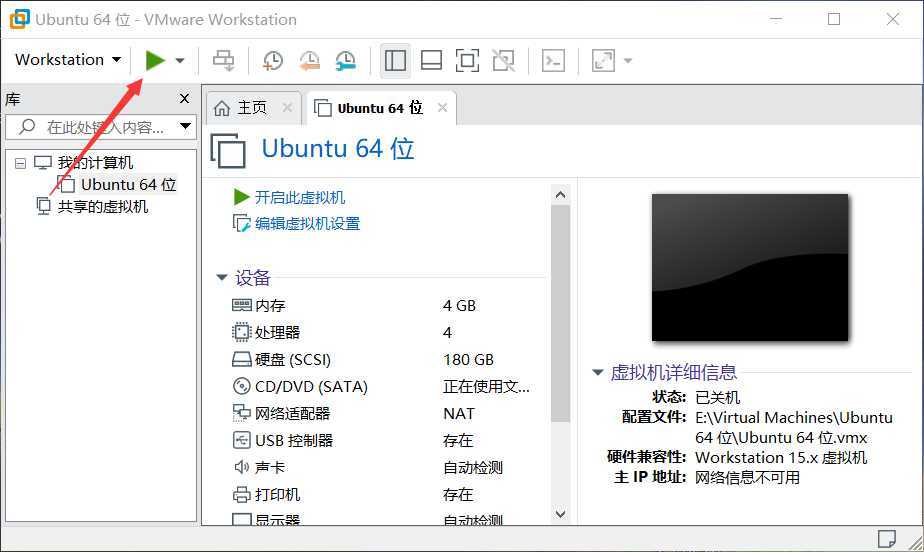Close the library panel with X
Image resolution: width=924 pixels, height=552 pixels.
pos(184,98)
